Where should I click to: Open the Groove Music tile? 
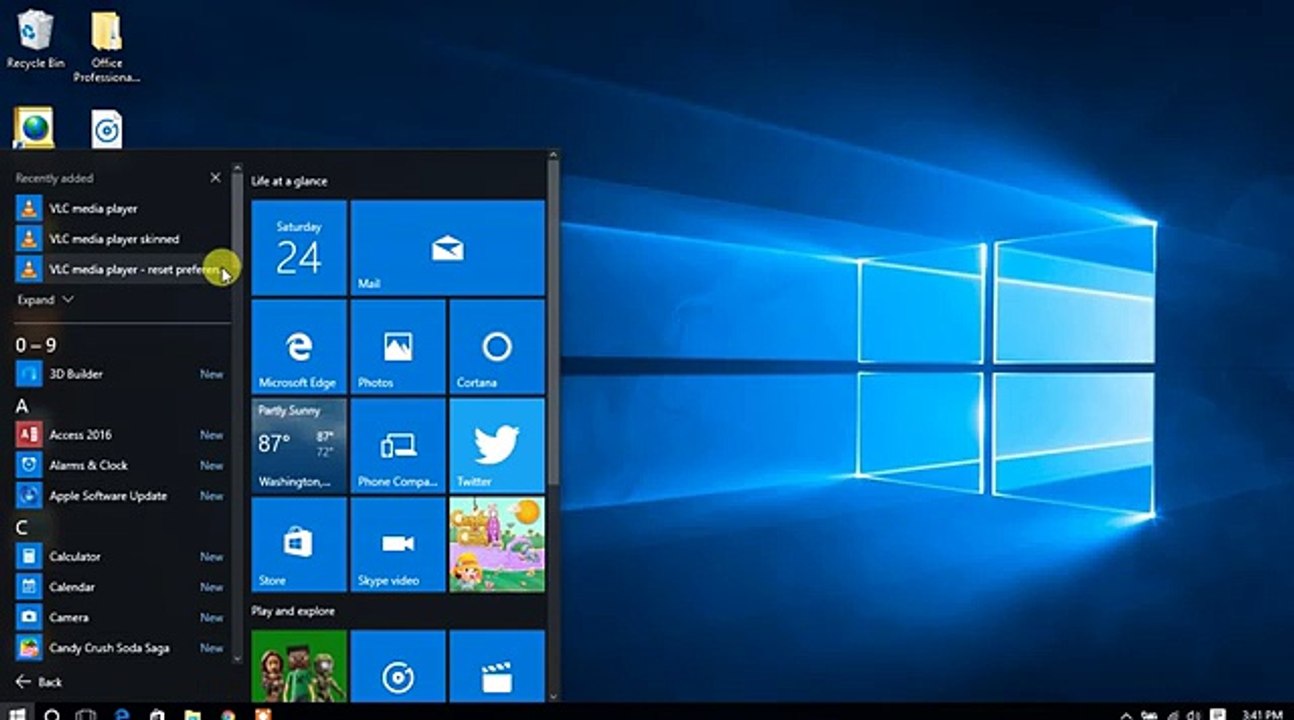[x=398, y=665]
